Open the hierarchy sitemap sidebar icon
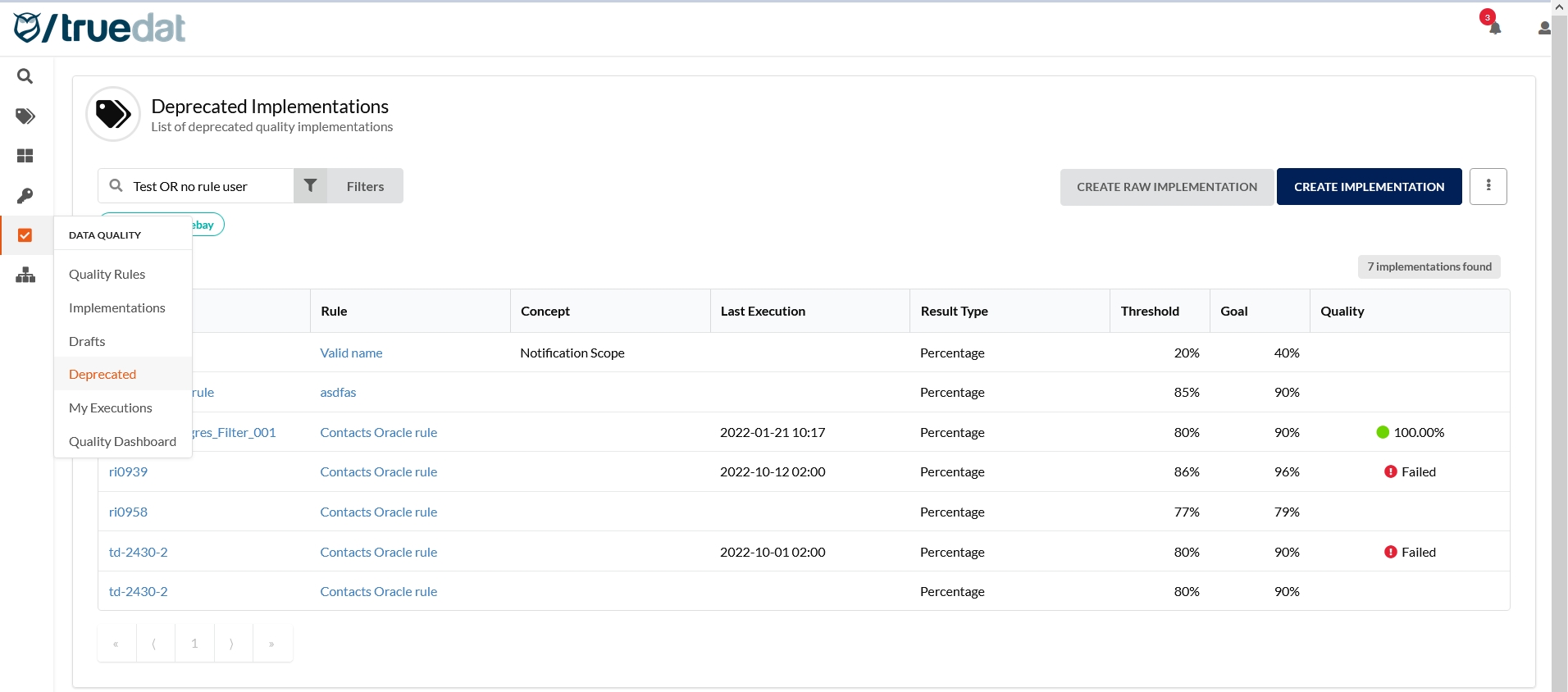The image size is (1568, 692). (x=25, y=275)
